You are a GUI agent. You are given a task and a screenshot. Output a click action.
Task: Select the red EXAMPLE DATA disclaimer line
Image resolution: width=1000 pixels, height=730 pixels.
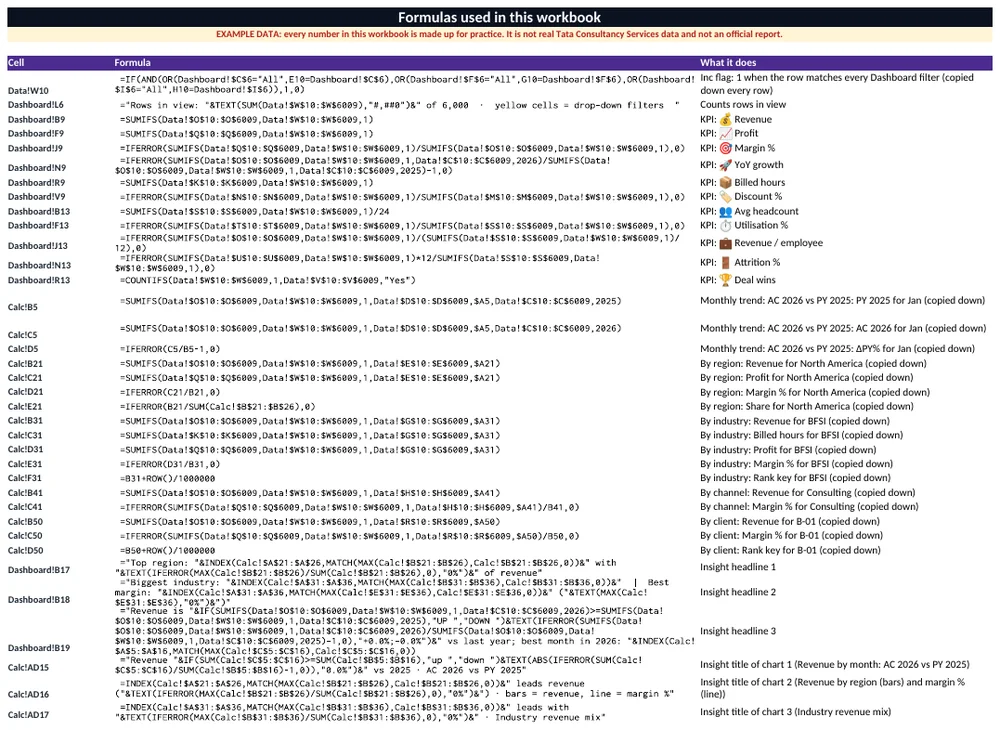pos(499,34)
